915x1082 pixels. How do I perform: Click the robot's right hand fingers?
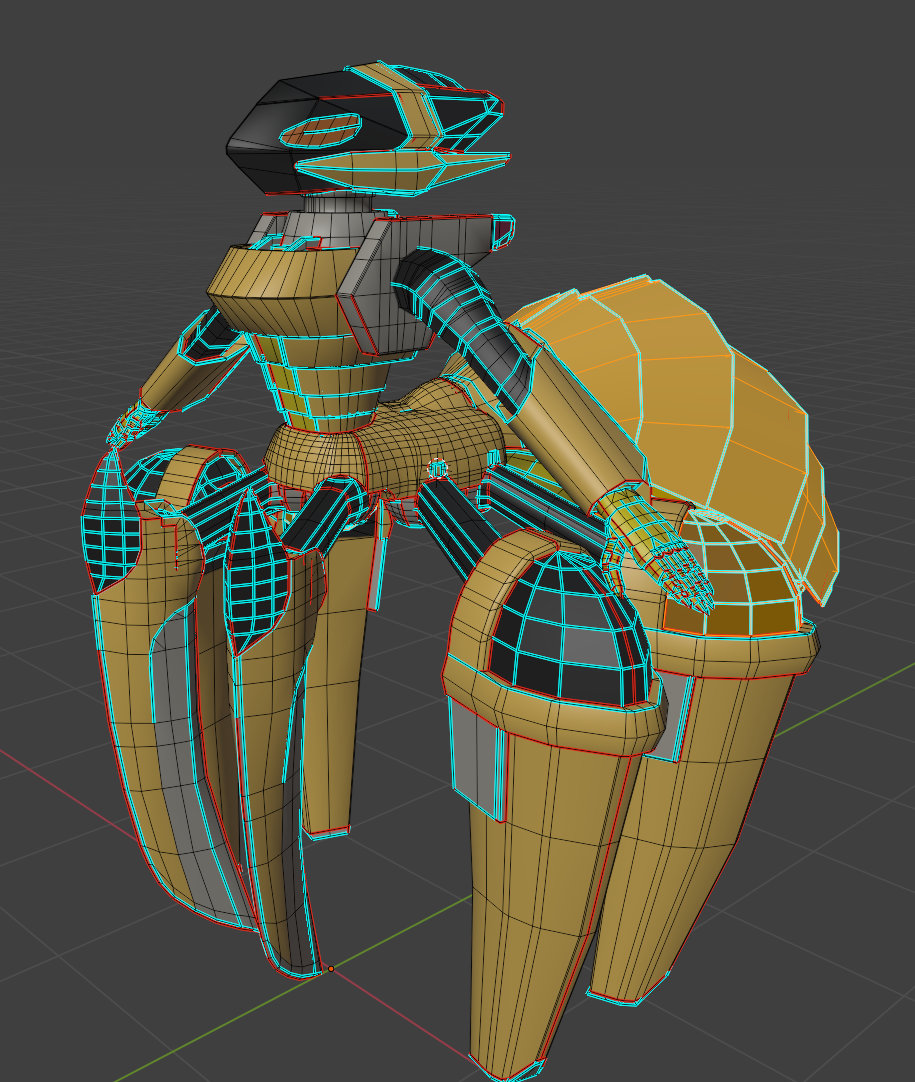(680, 575)
